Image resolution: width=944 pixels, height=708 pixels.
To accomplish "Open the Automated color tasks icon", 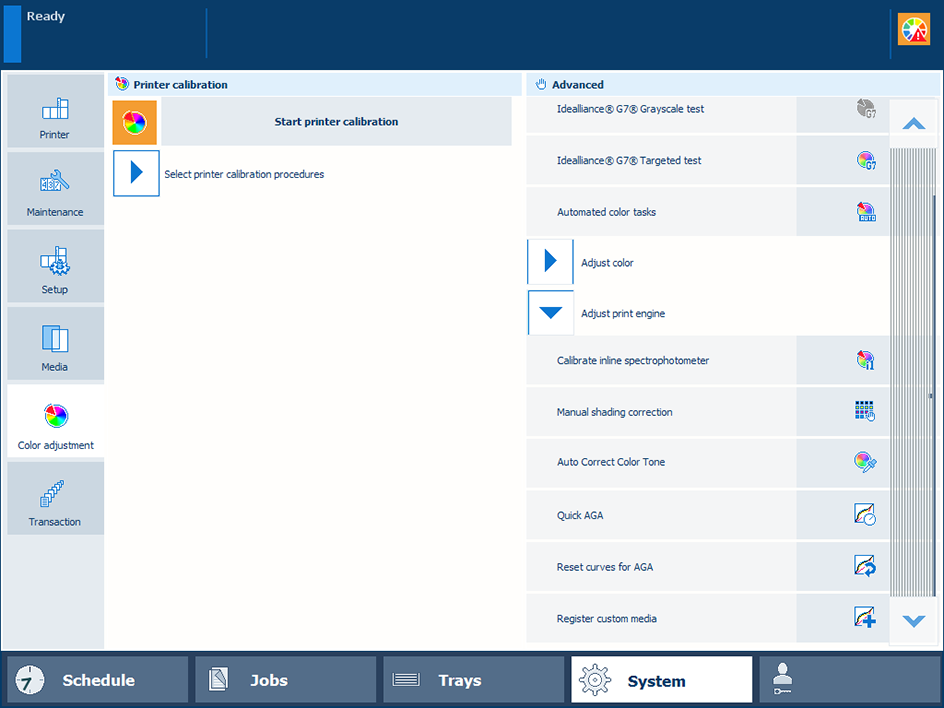I will click(865, 212).
